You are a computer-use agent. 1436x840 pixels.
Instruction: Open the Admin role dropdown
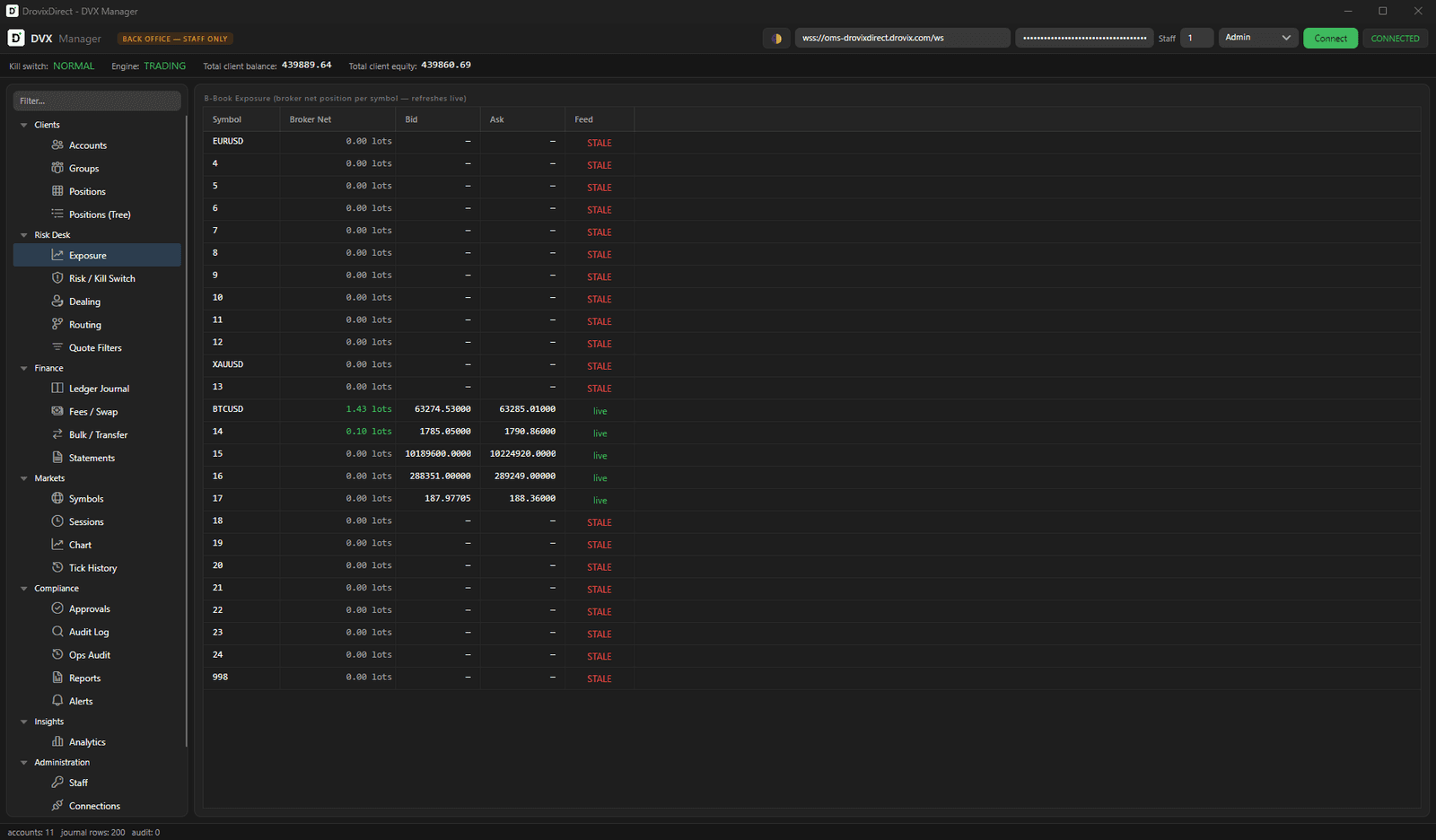point(1257,38)
